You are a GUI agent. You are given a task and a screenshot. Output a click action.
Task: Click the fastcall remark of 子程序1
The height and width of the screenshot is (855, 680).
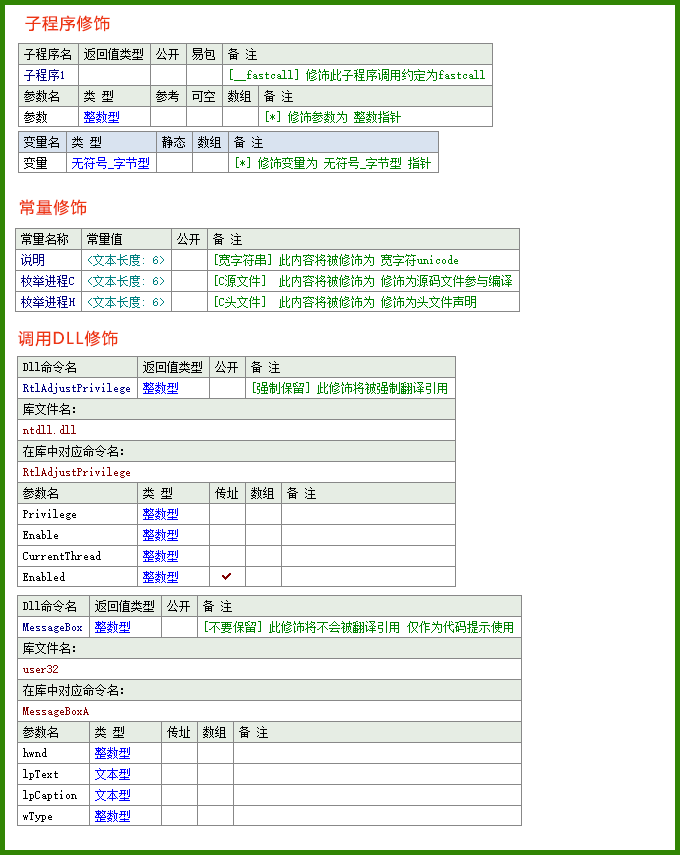357,75
